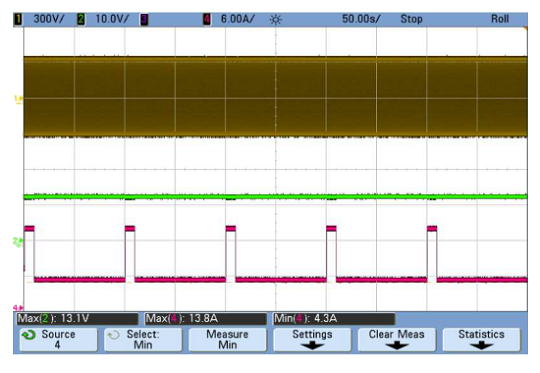
Task: Click the Select knob arrow icon
Action: point(113,335)
